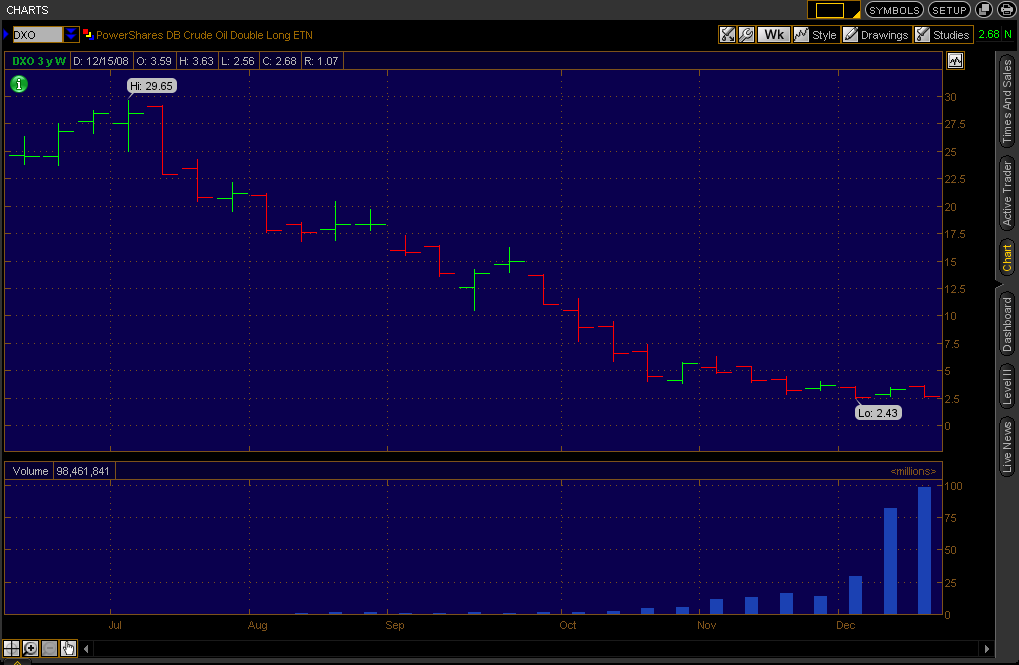Click the brush-with-arrow quick study icon

[727, 34]
